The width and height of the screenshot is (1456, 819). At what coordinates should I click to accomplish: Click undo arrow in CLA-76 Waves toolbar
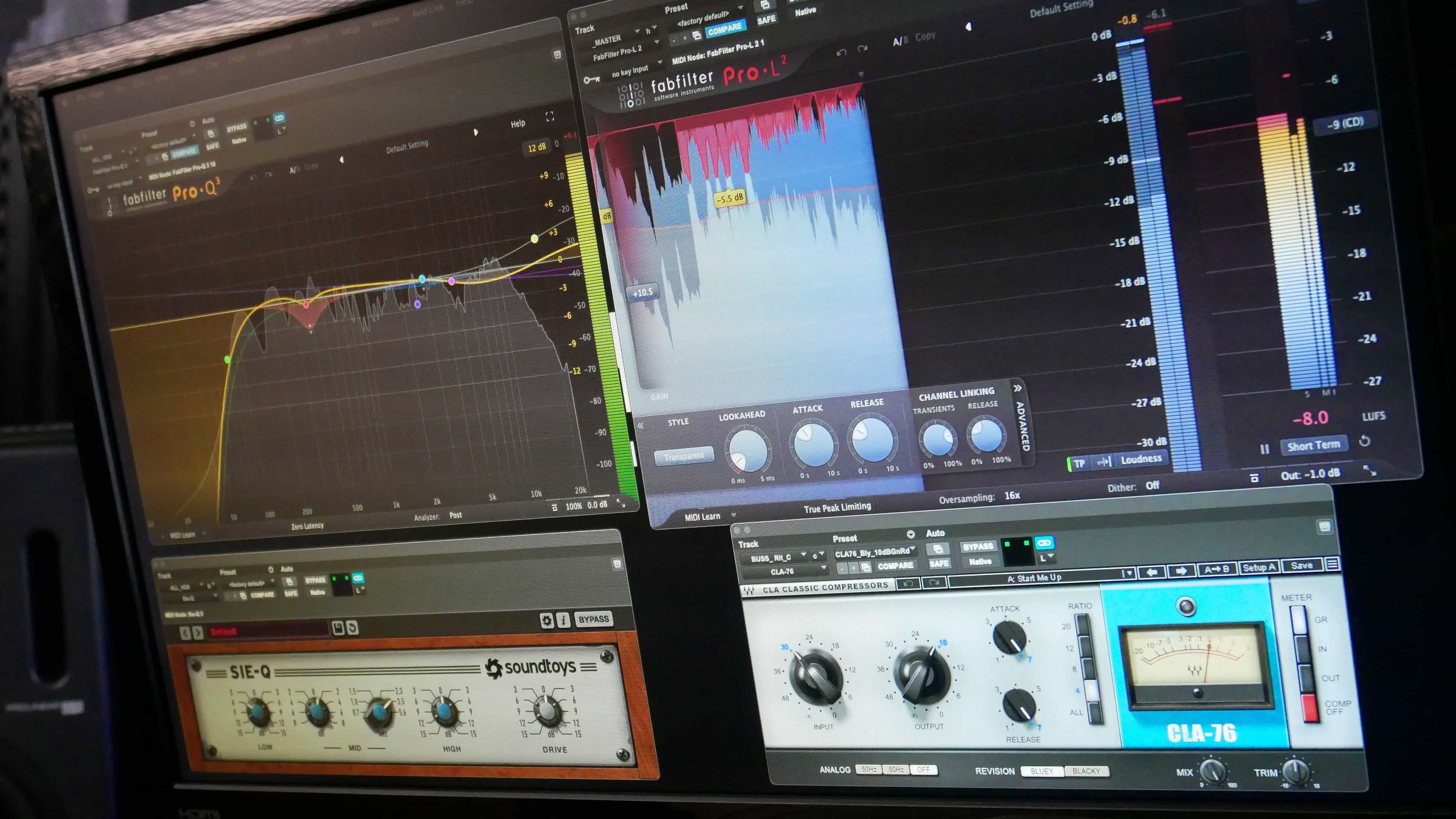click(907, 583)
